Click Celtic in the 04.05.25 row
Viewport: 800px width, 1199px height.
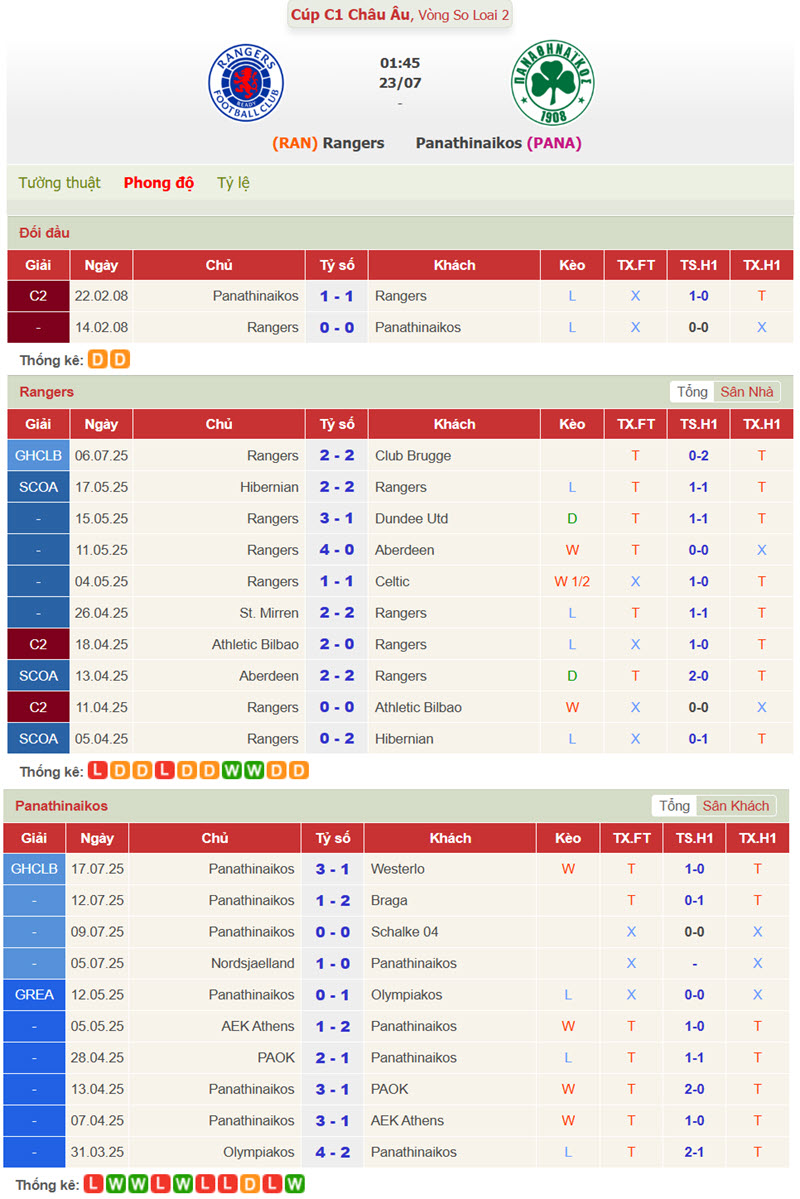coord(392,582)
